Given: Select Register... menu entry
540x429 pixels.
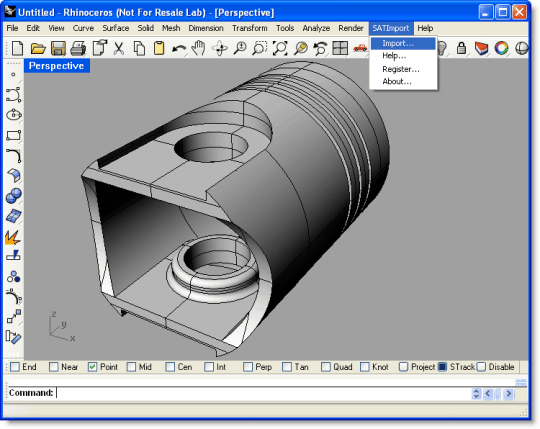Looking at the screenshot, I should point(401,69).
